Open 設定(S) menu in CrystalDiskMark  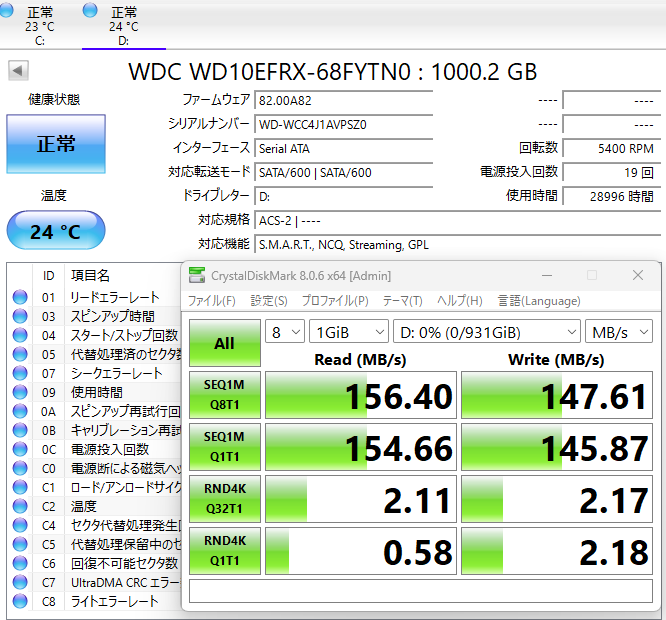click(x=269, y=301)
